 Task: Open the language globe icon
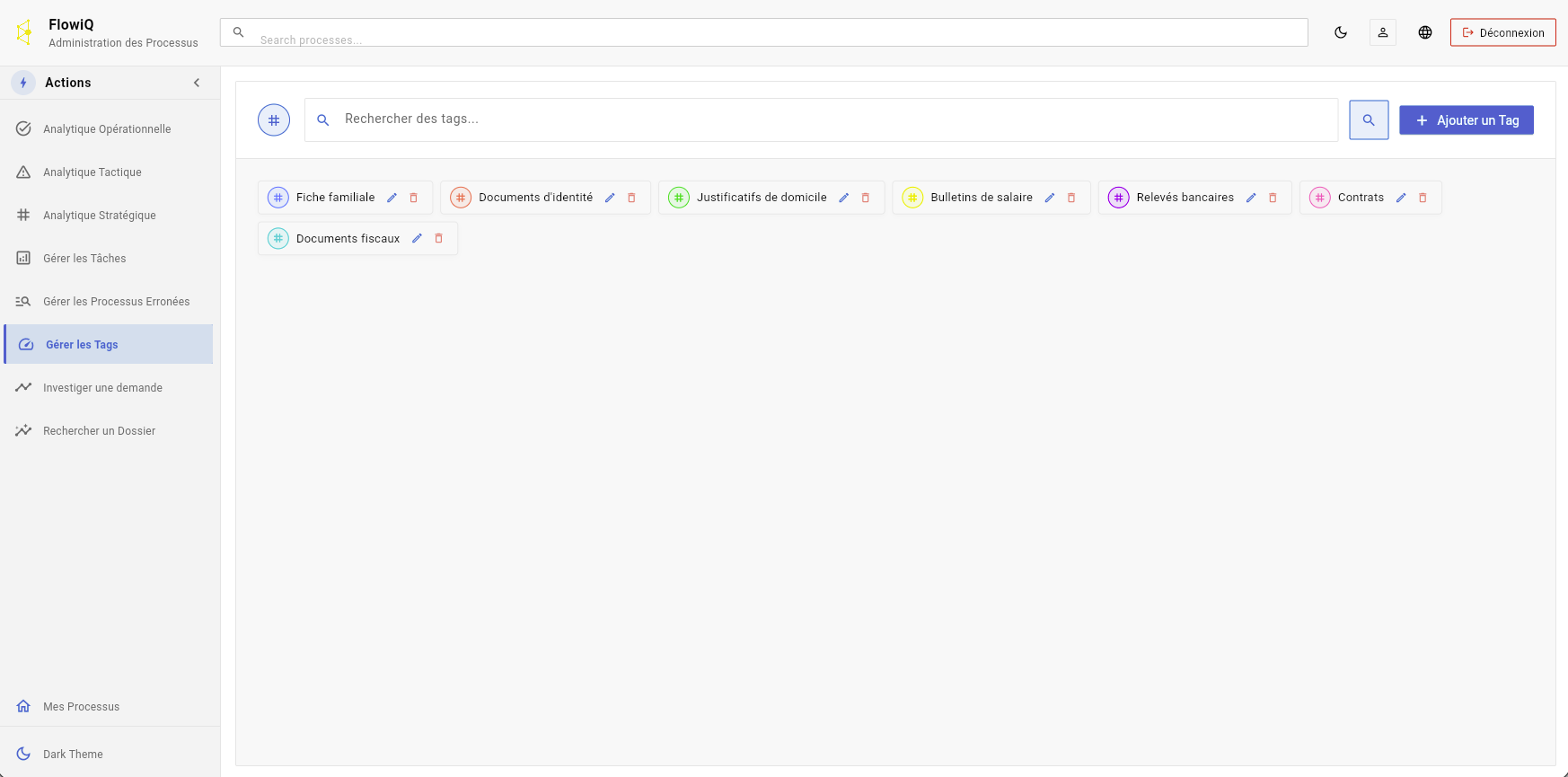(1425, 32)
